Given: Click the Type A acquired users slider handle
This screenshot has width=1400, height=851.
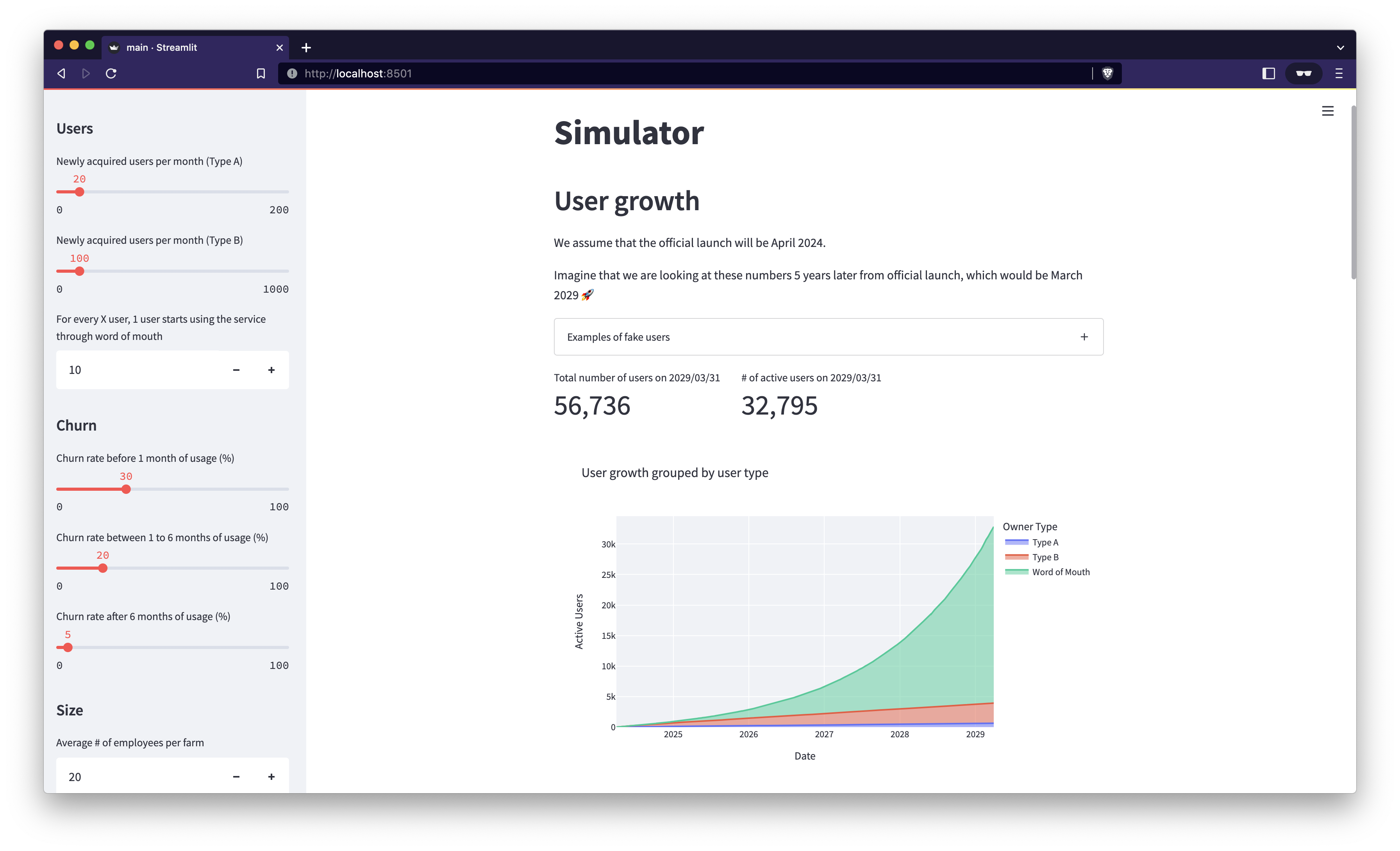Looking at the screenshot, I should pyautogui.click(x=80, y=192).
